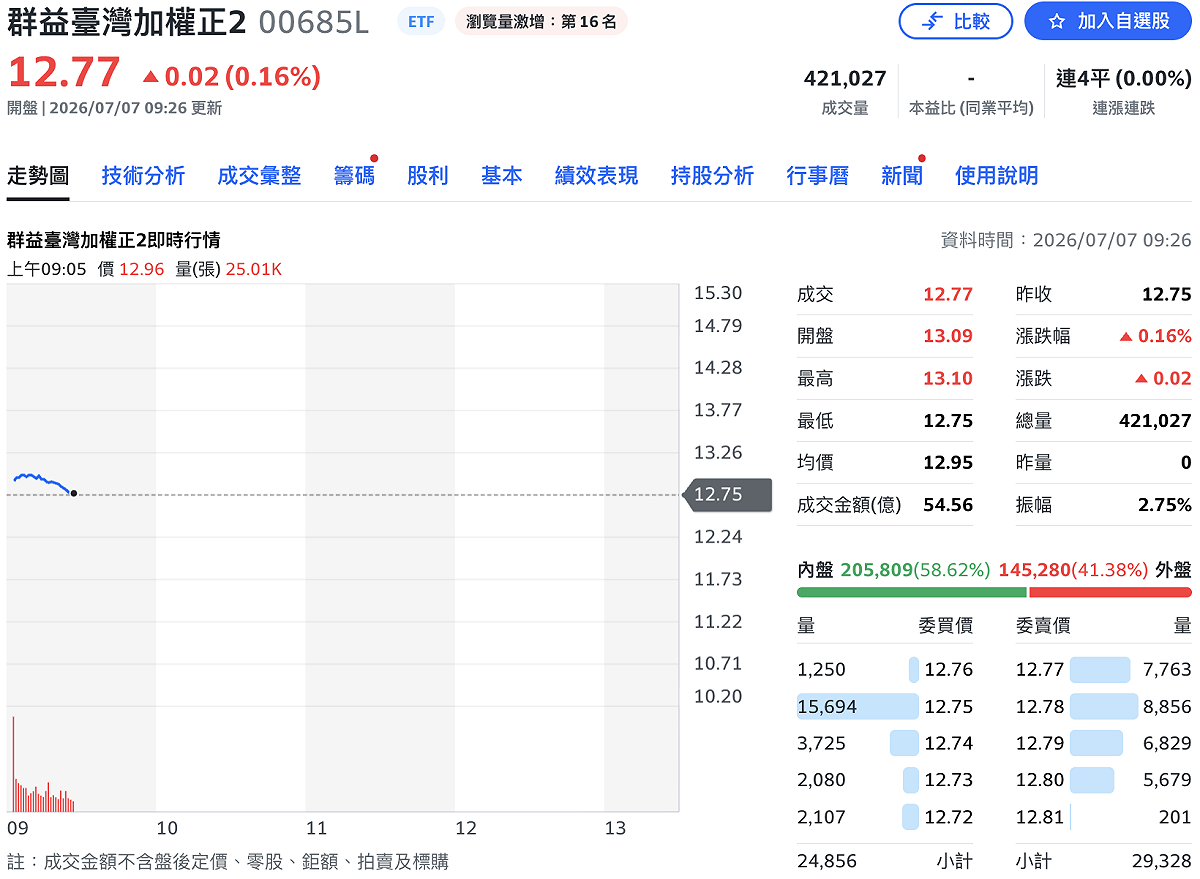Click the tall red opening volume bar
This screenshot has width=1200, height=879.
[x=13, y=763]
